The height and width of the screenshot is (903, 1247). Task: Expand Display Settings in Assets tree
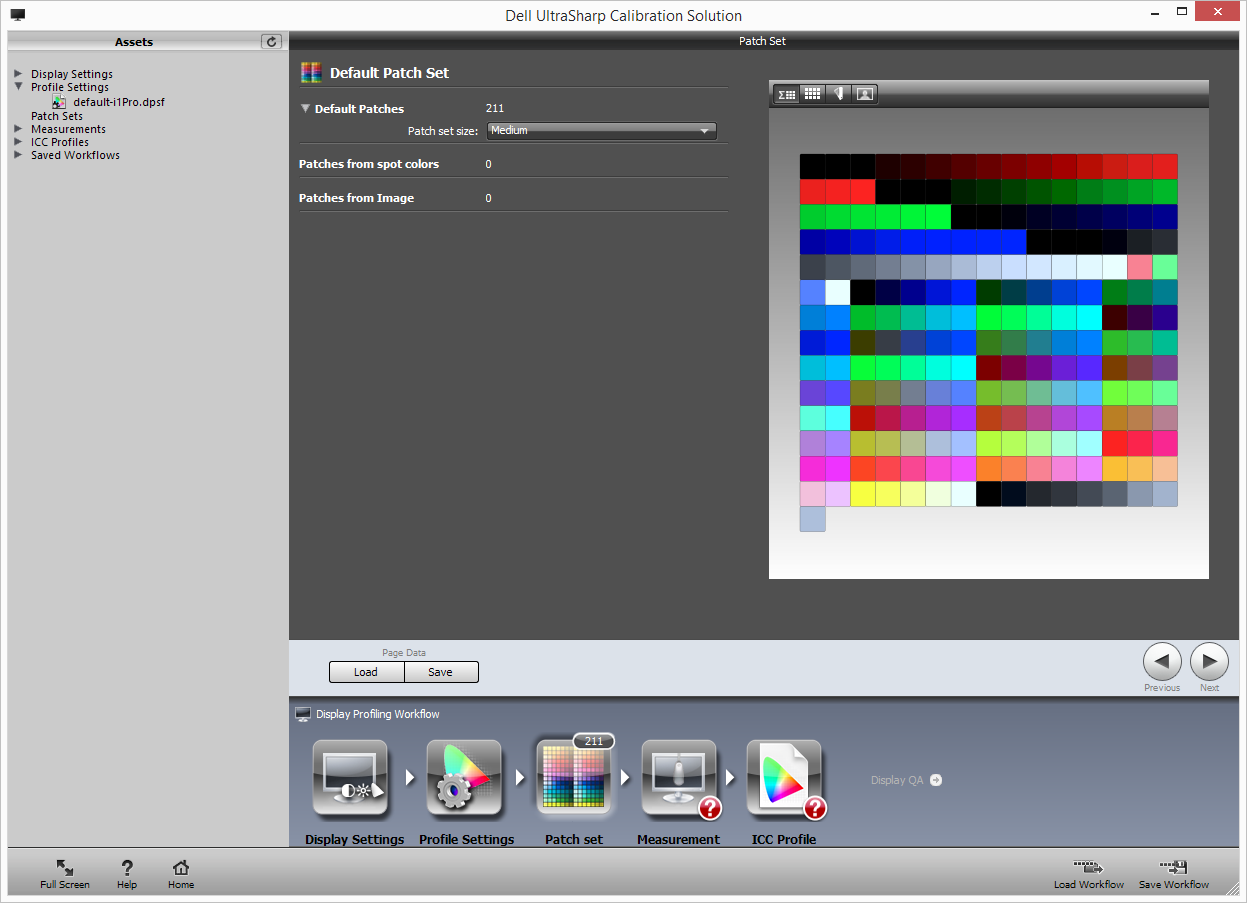(18, 74)
